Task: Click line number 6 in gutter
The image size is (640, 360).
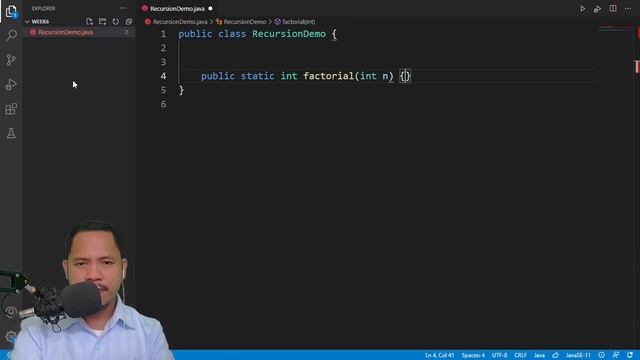Action: click(x=163, y=104)
